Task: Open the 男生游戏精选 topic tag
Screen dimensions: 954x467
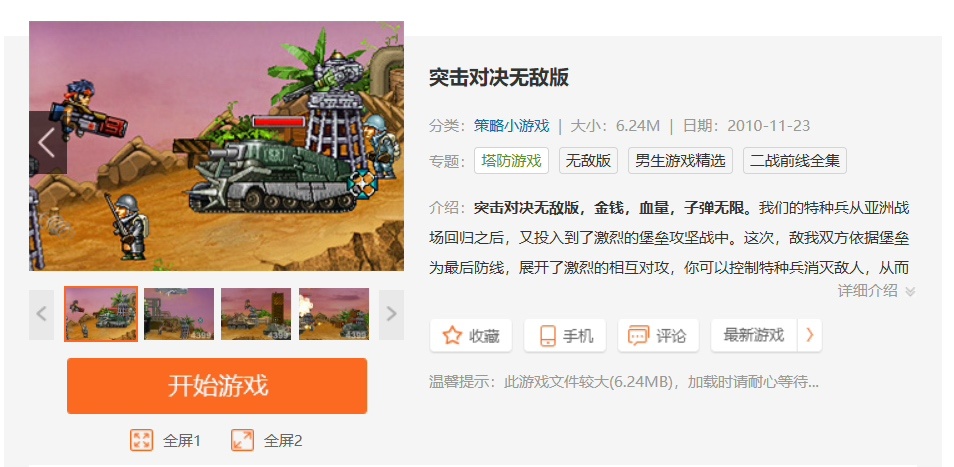Action: click(680, 161)
